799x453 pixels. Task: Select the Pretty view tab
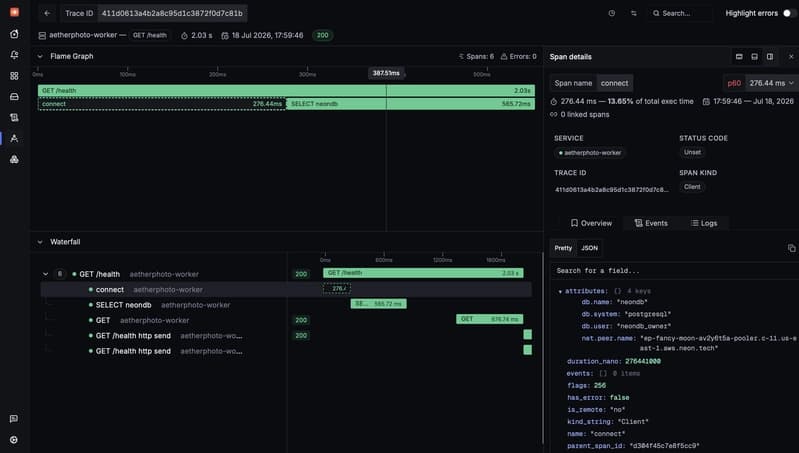[x=563, y=248]
